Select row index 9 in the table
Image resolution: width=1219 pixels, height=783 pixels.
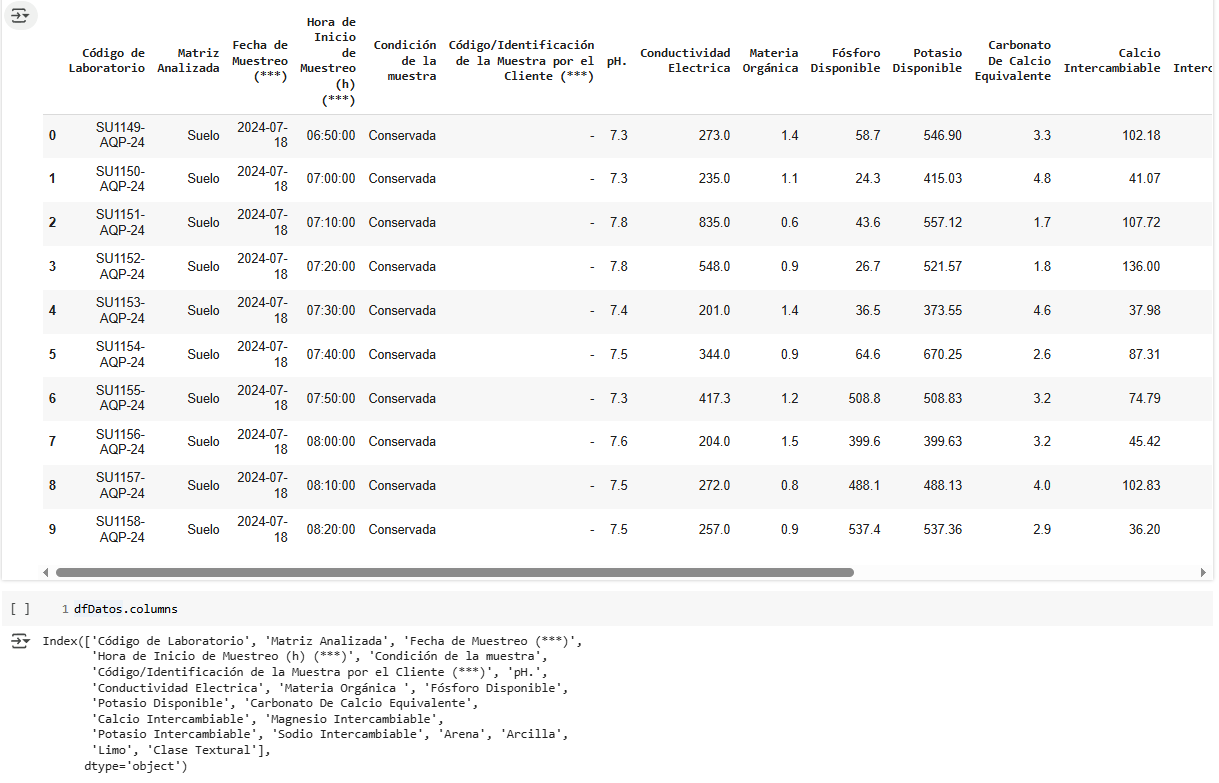52,530
